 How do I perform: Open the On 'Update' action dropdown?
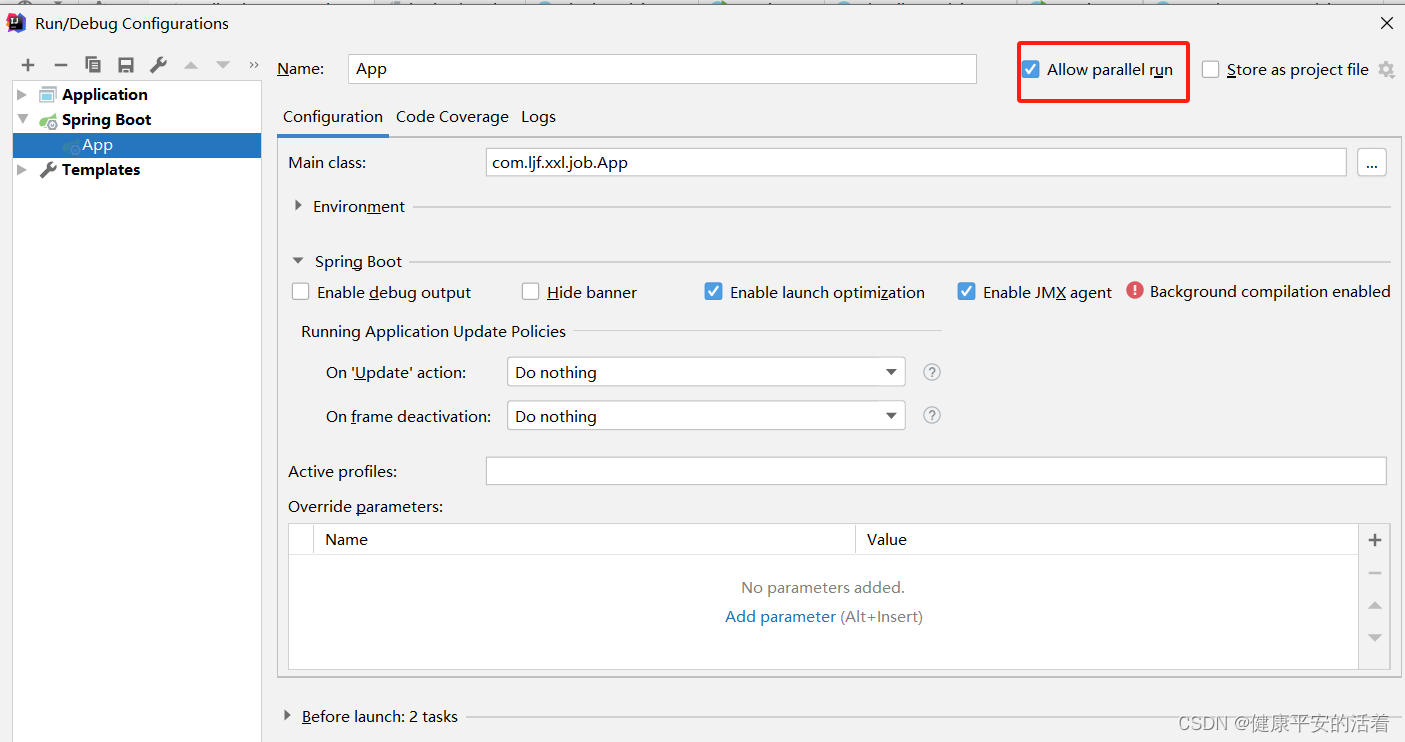[x=706, y=372]
